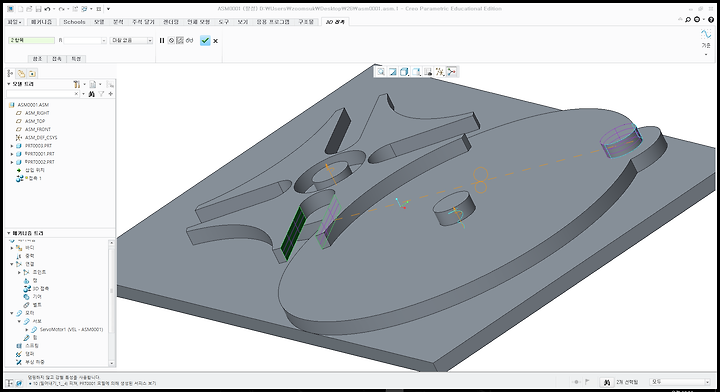This screenshot has height=392, width=720.
Task: Select ASM0001.ASM in the model tree
Action: point(33,105)
